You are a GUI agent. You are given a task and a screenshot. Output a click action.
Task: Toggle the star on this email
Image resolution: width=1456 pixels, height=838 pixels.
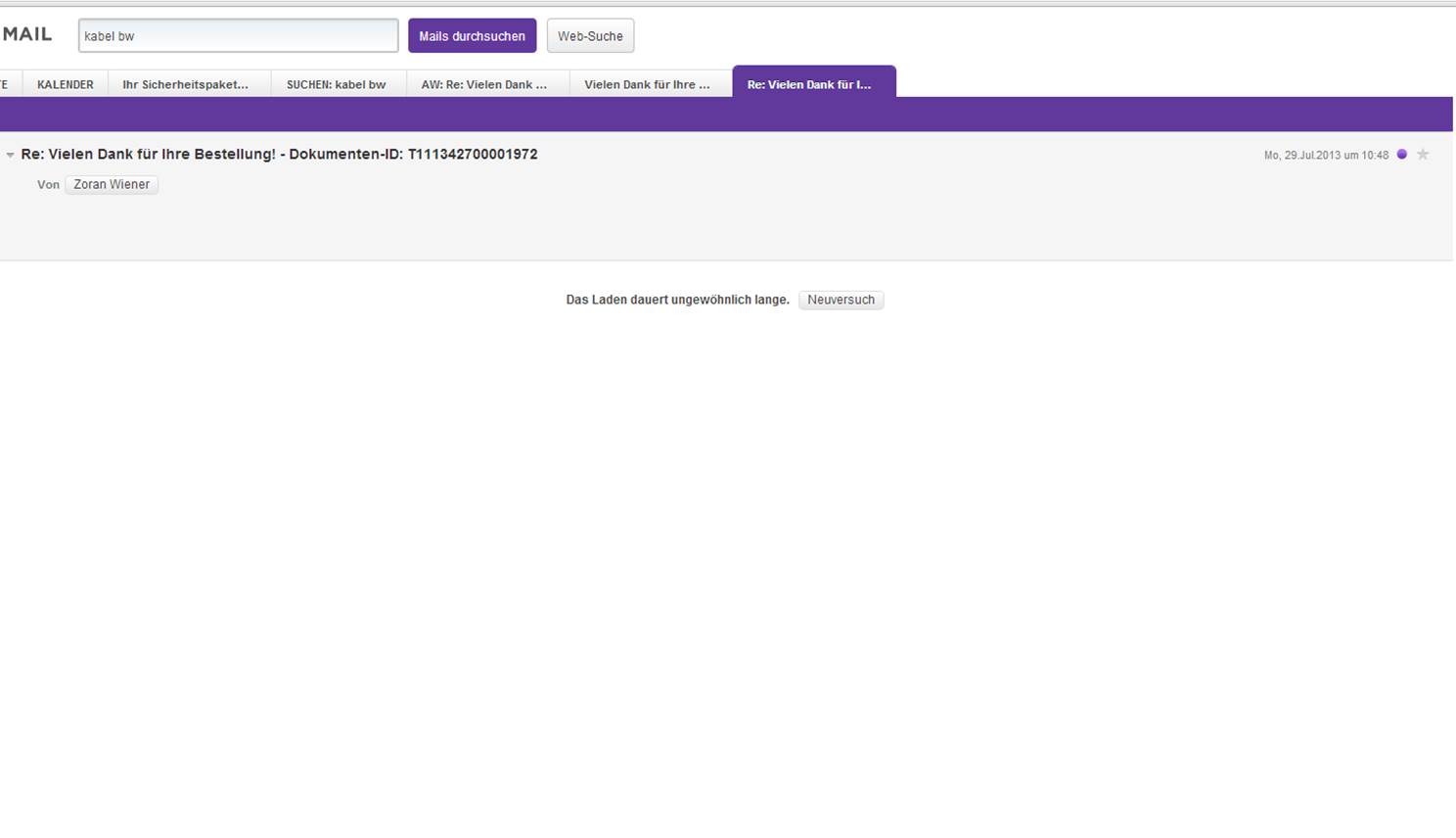[1423, 155]
